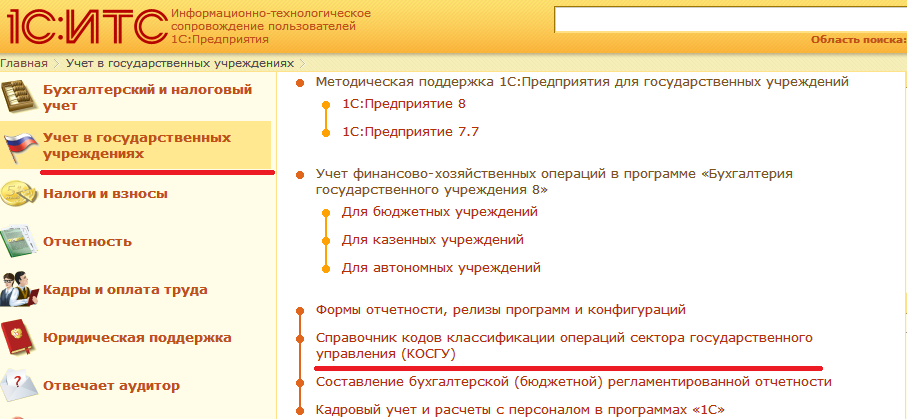Click the abacus icon for Бухгалтерский учет
The width and height of the screenshot is (907, 419).
(19, 97)
